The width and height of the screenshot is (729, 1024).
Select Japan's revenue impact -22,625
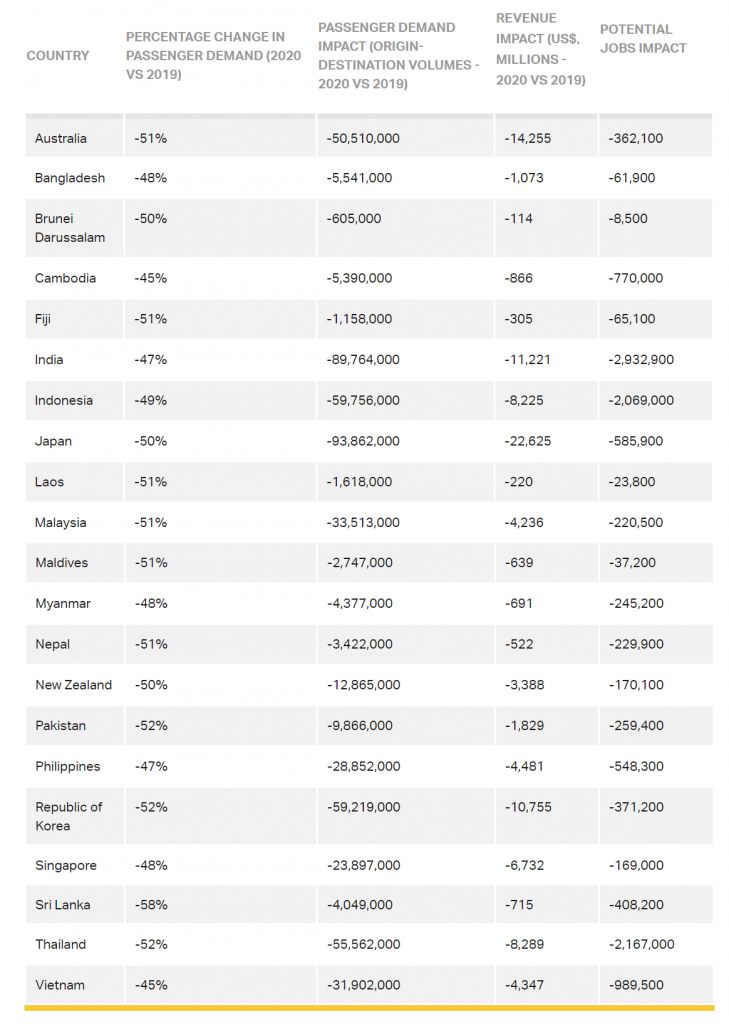528,441
